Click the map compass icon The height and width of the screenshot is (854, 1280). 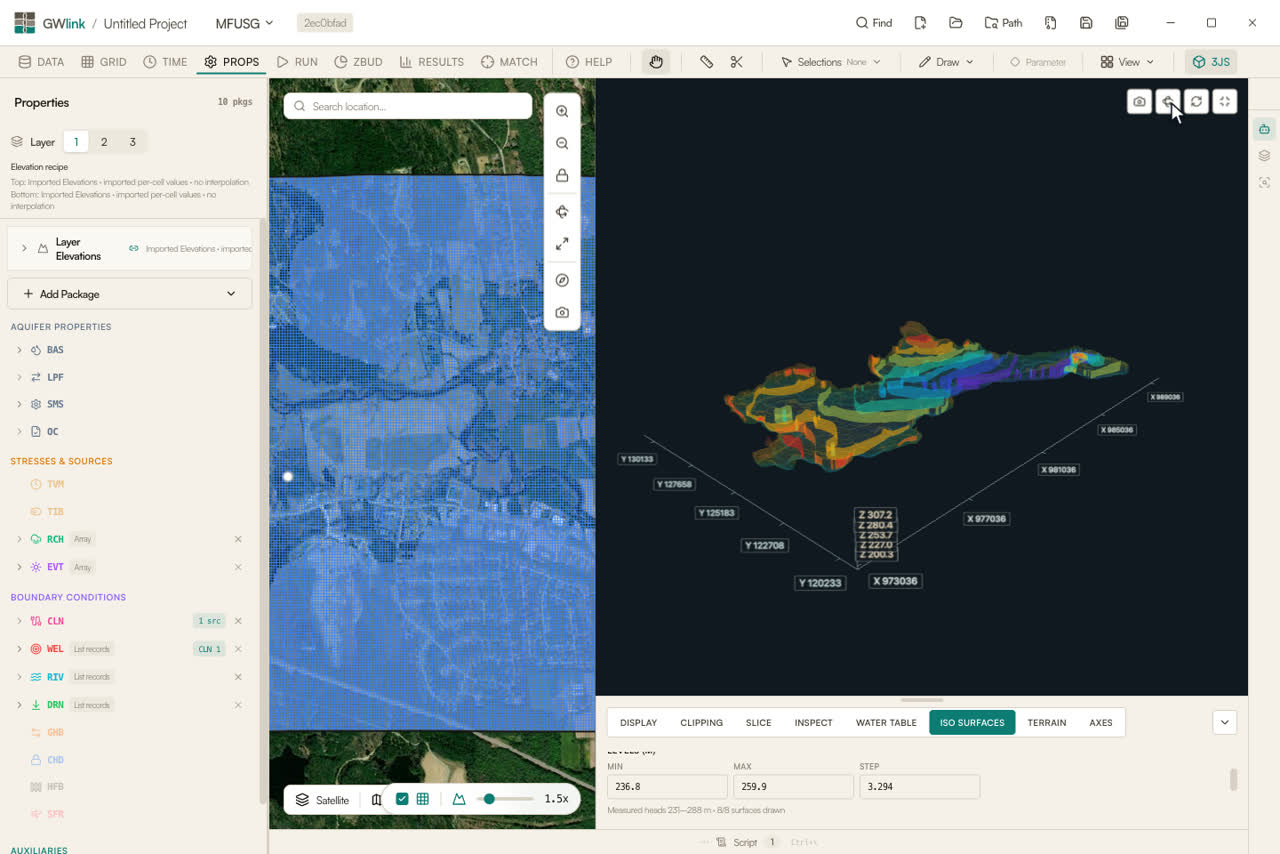click(x=562, y=280)
